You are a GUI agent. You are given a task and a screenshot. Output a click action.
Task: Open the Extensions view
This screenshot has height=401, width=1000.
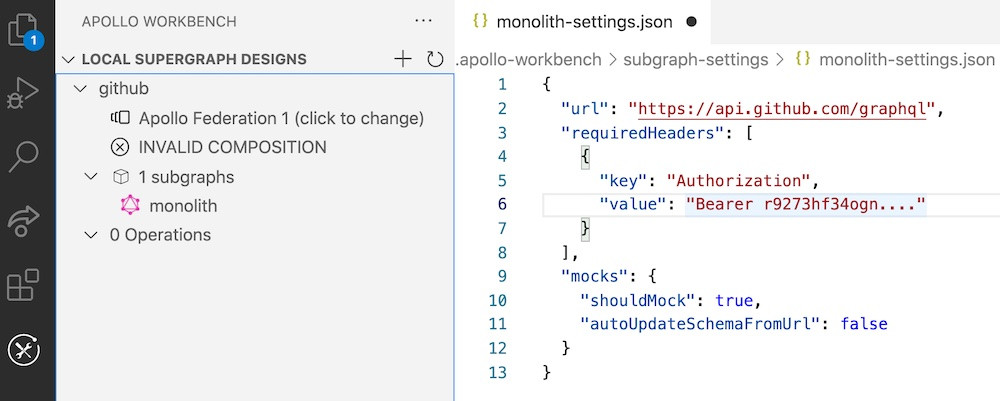[24, 284]
